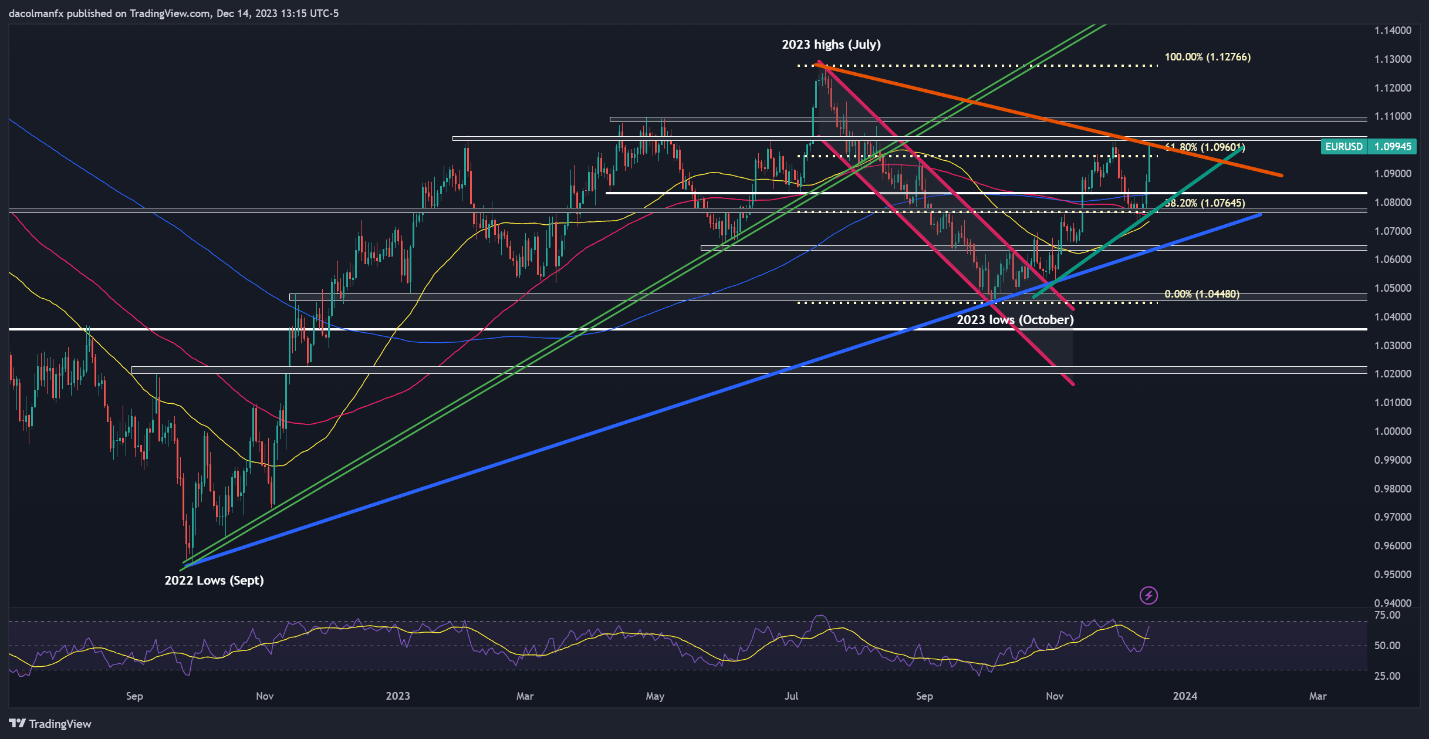Click the RSI 50.00 scale label
1429x739 pixels.
click(1387, 646)
